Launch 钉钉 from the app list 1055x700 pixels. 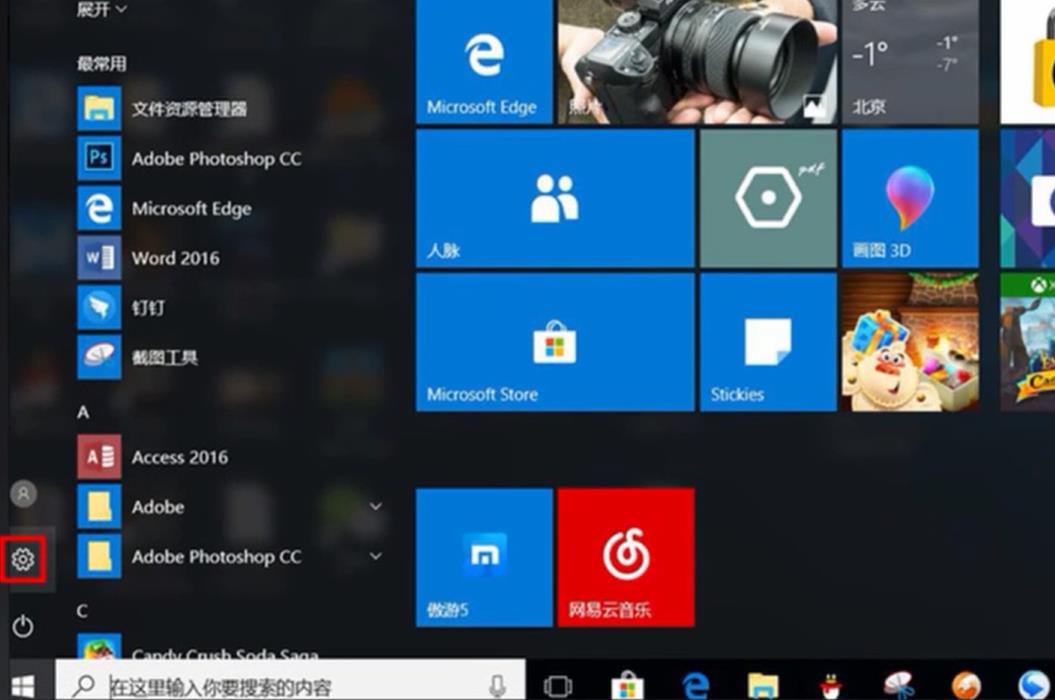click(121, 308)
